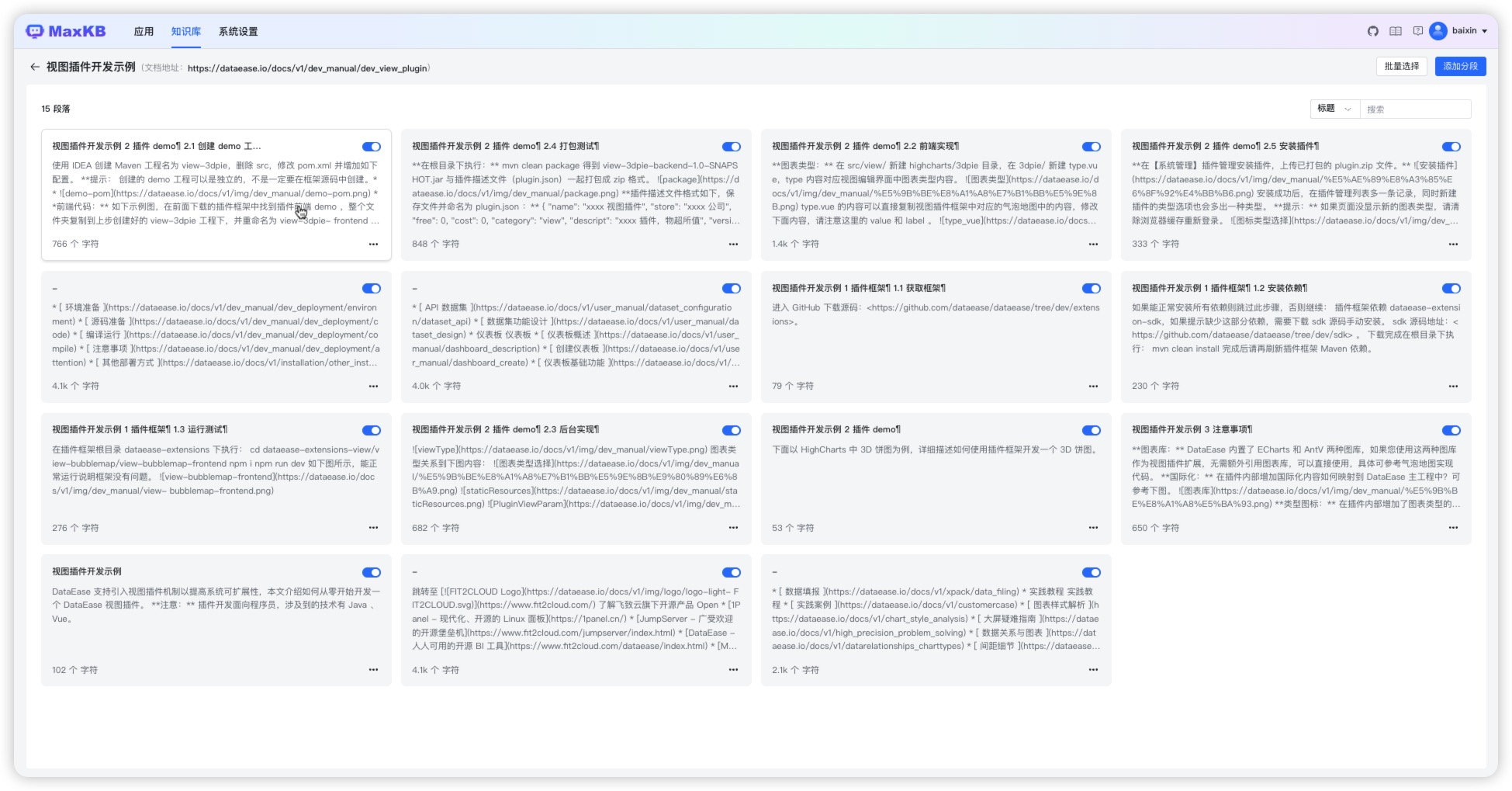Click the baixin user avatar

[x=1440, y=31]
